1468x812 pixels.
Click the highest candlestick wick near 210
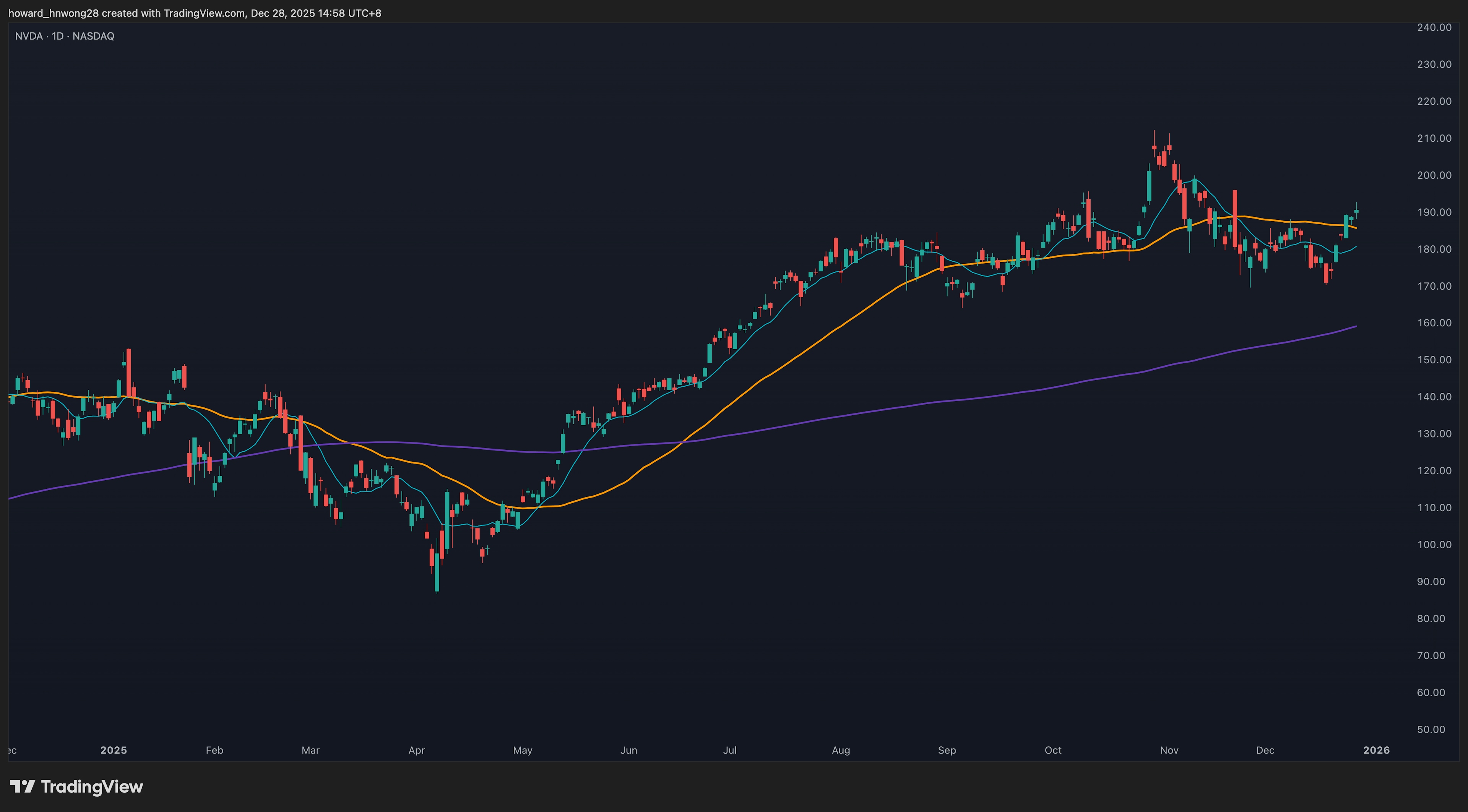point(1154,139)
